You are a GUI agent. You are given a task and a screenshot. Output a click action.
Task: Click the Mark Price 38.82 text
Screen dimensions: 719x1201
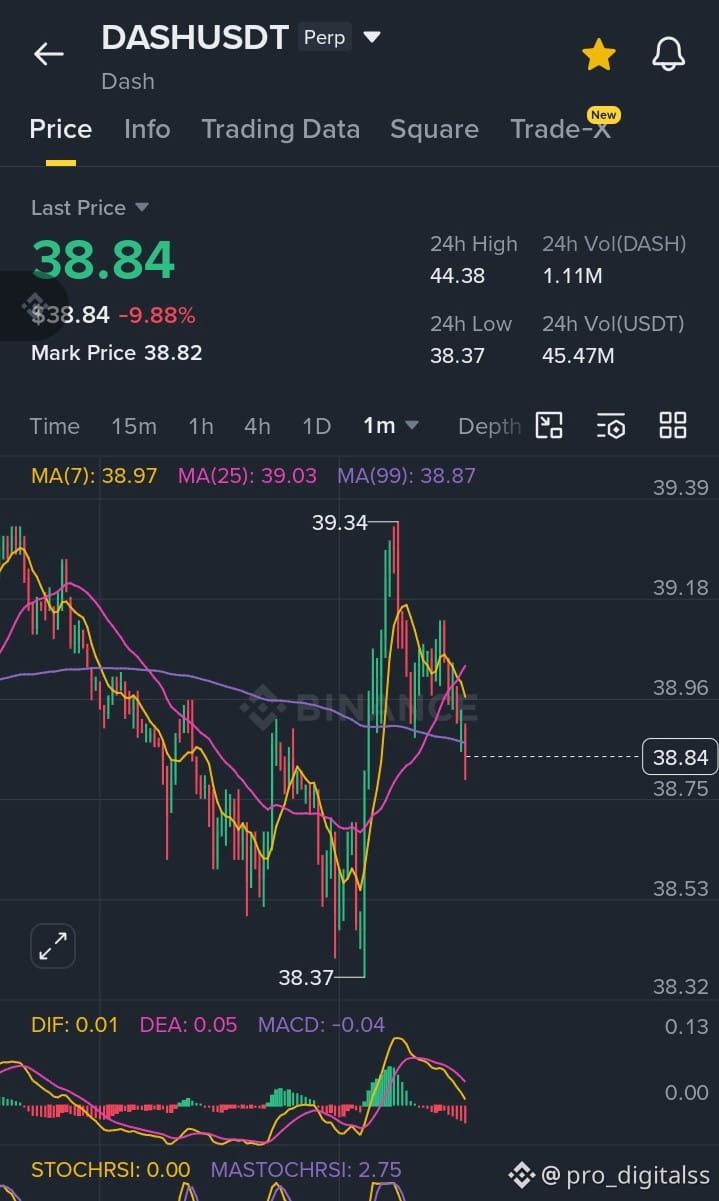tap(116, 352)
